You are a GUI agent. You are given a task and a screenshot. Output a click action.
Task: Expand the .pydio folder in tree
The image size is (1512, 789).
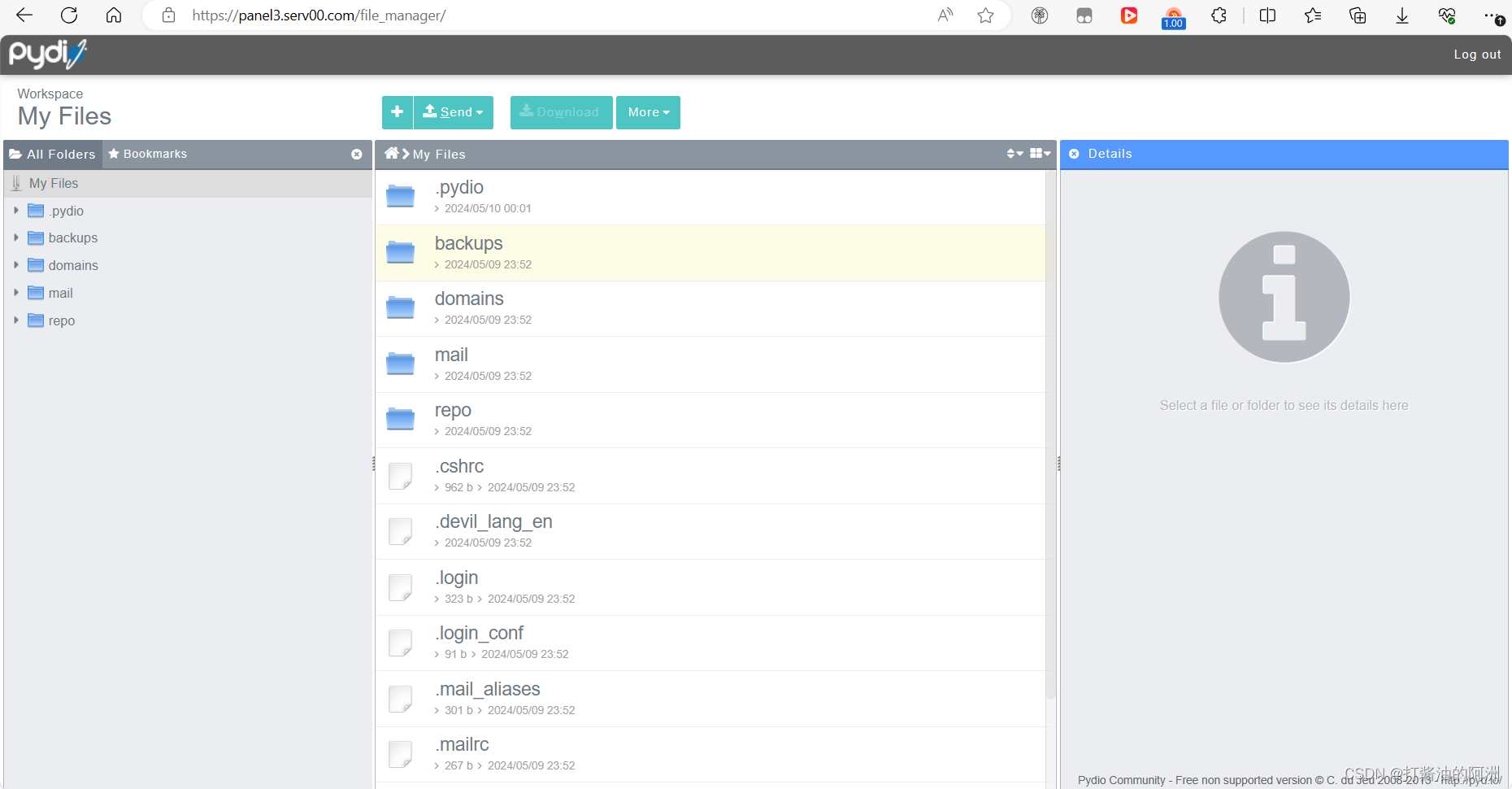(x=16, y=211)
